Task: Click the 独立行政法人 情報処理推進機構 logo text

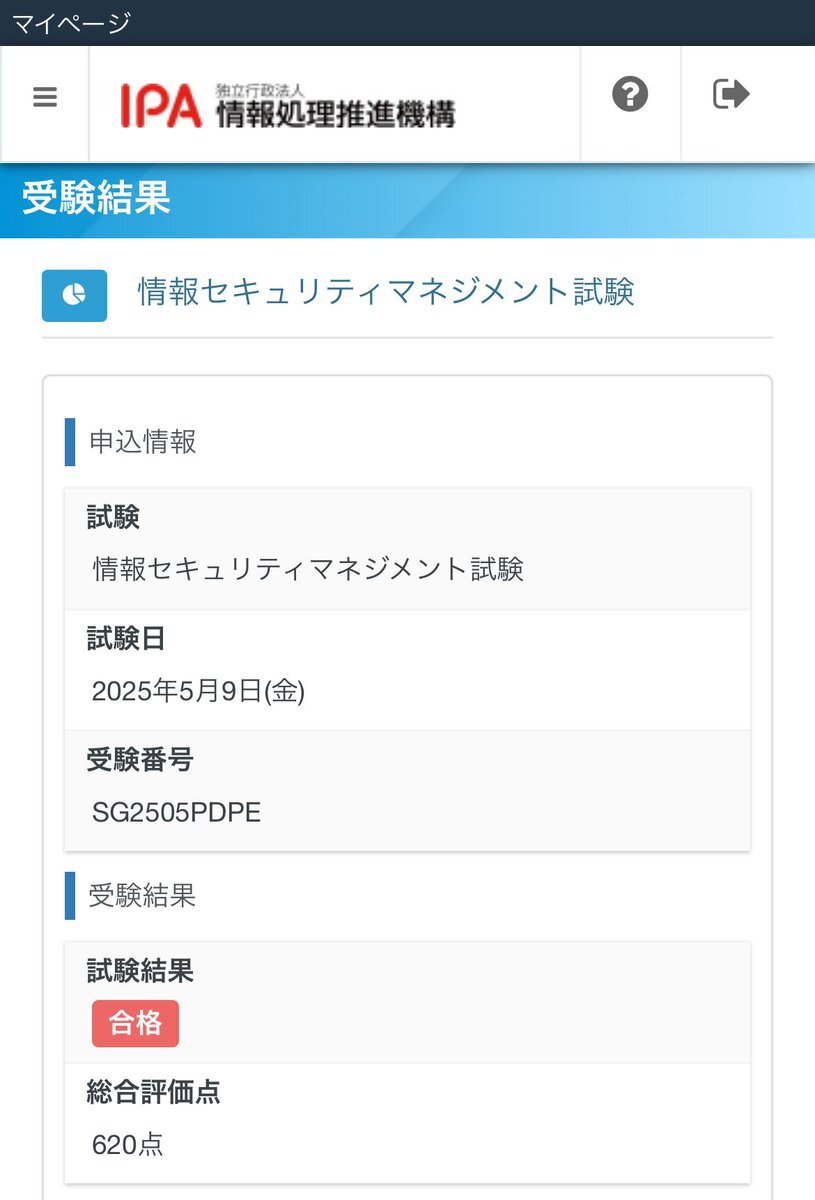Action: 336,107
